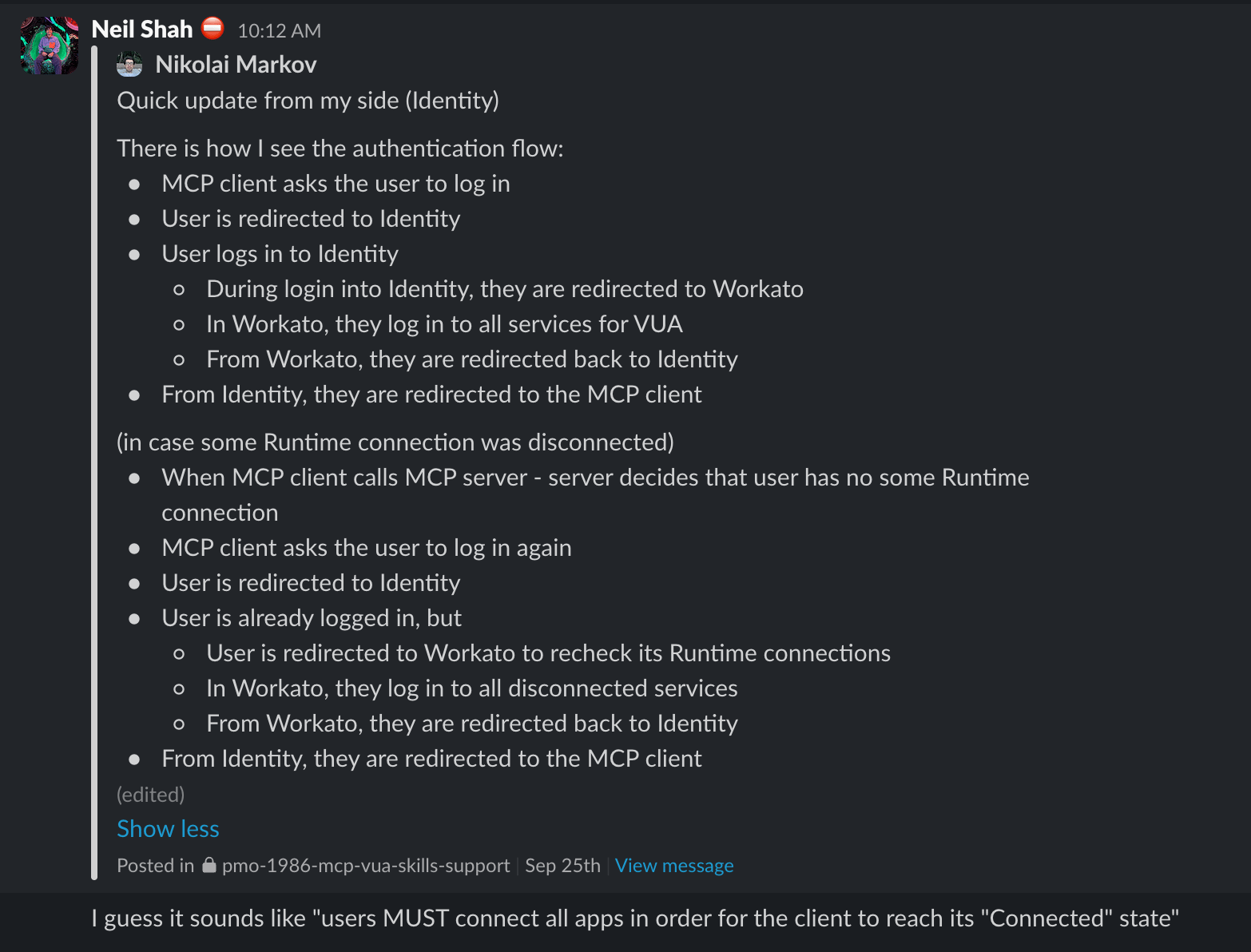
Task: Click the "Posted in" text in the footer
Action: (x=155, y=865)
